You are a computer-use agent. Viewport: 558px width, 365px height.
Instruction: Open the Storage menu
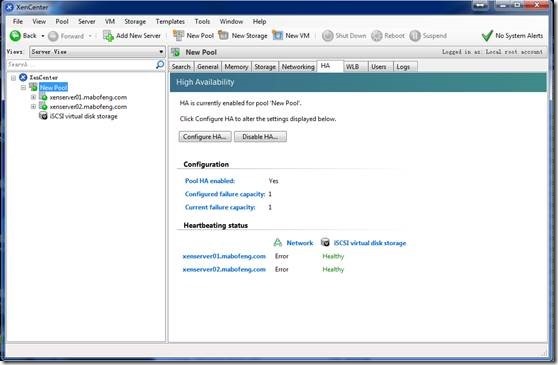click(135, 21)
